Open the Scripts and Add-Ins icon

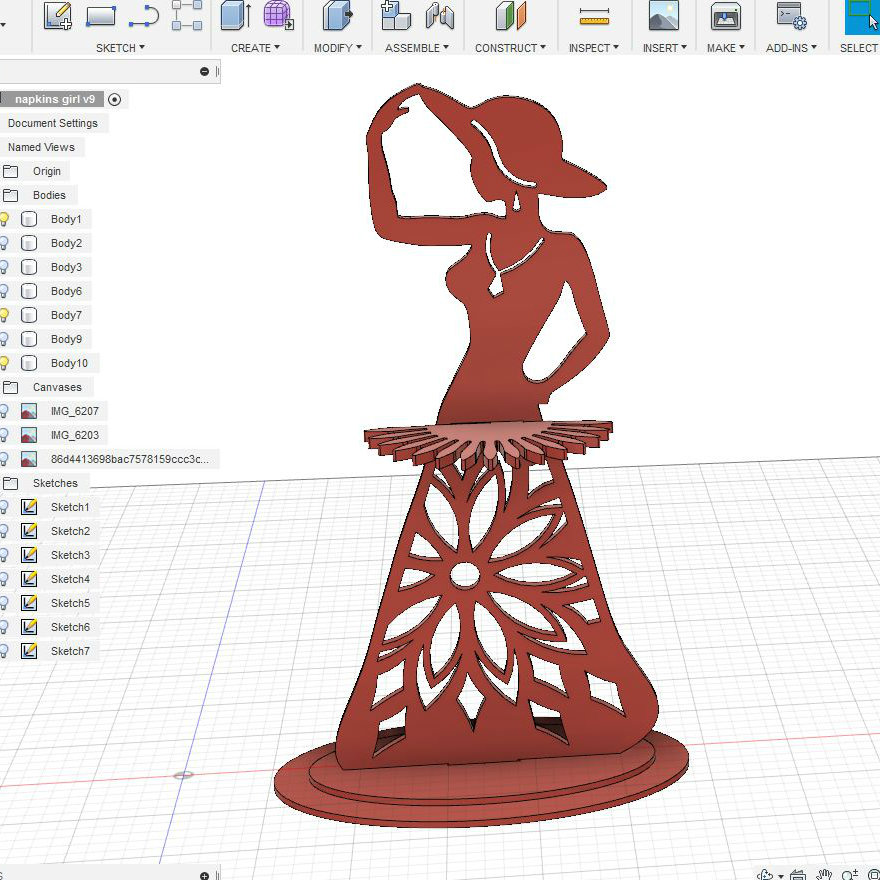pos(792,16)
